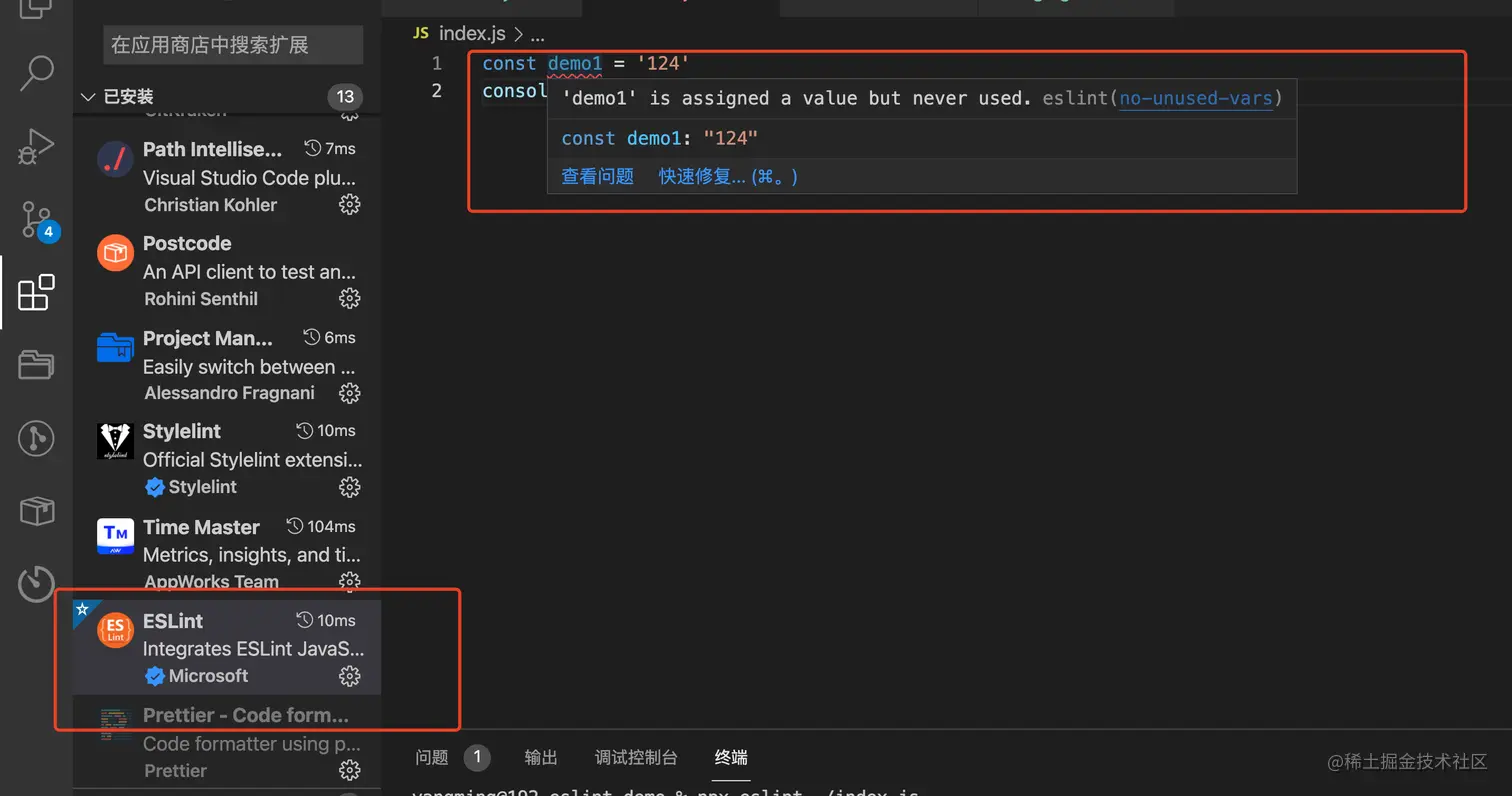Screen dimensions: 1512x796
Task: Select the Time Master extension title
Action: (x=201, y=527)
